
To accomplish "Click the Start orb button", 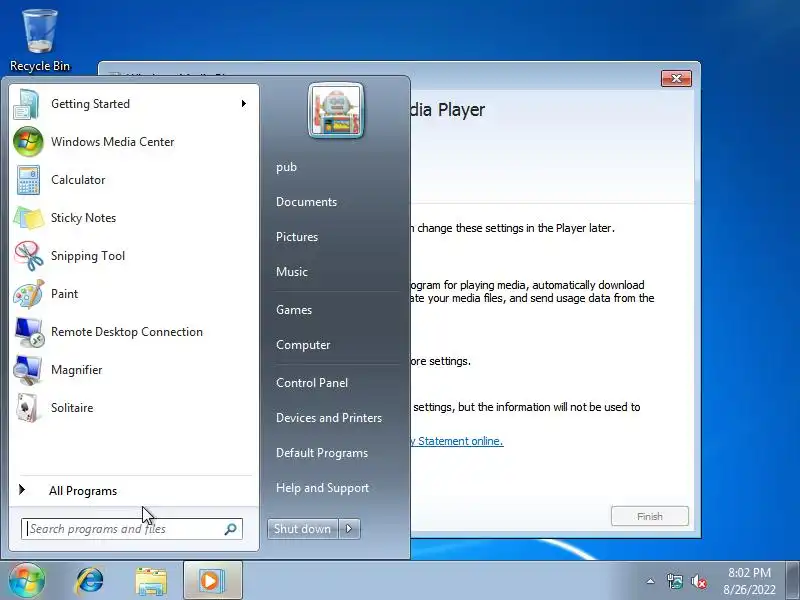I will click(26, 581).
